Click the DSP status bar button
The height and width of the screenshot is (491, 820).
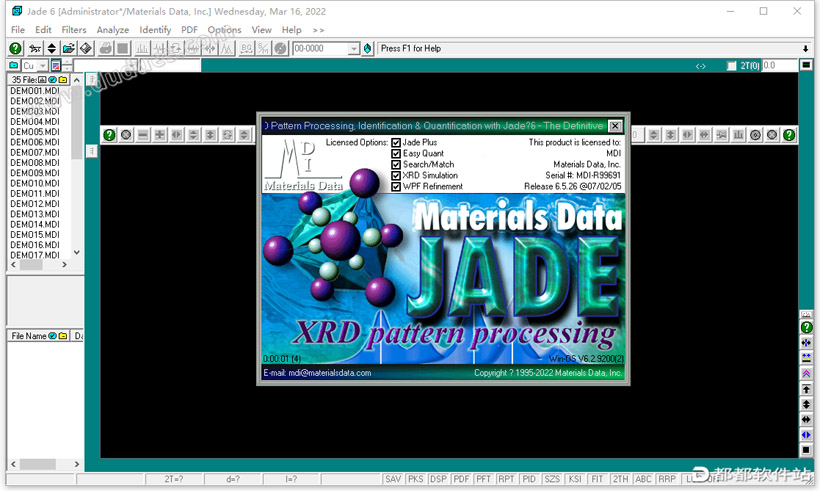click(x=438, y=479)
